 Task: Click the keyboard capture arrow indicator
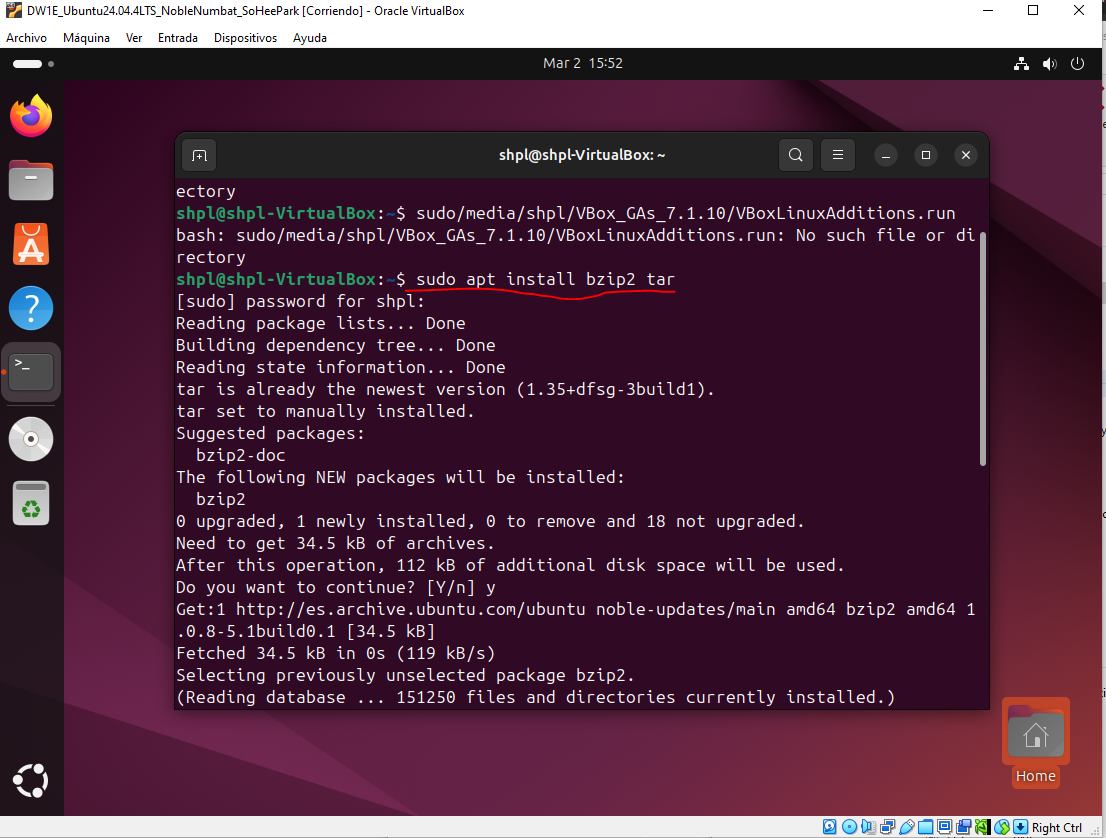[1021, 827]
